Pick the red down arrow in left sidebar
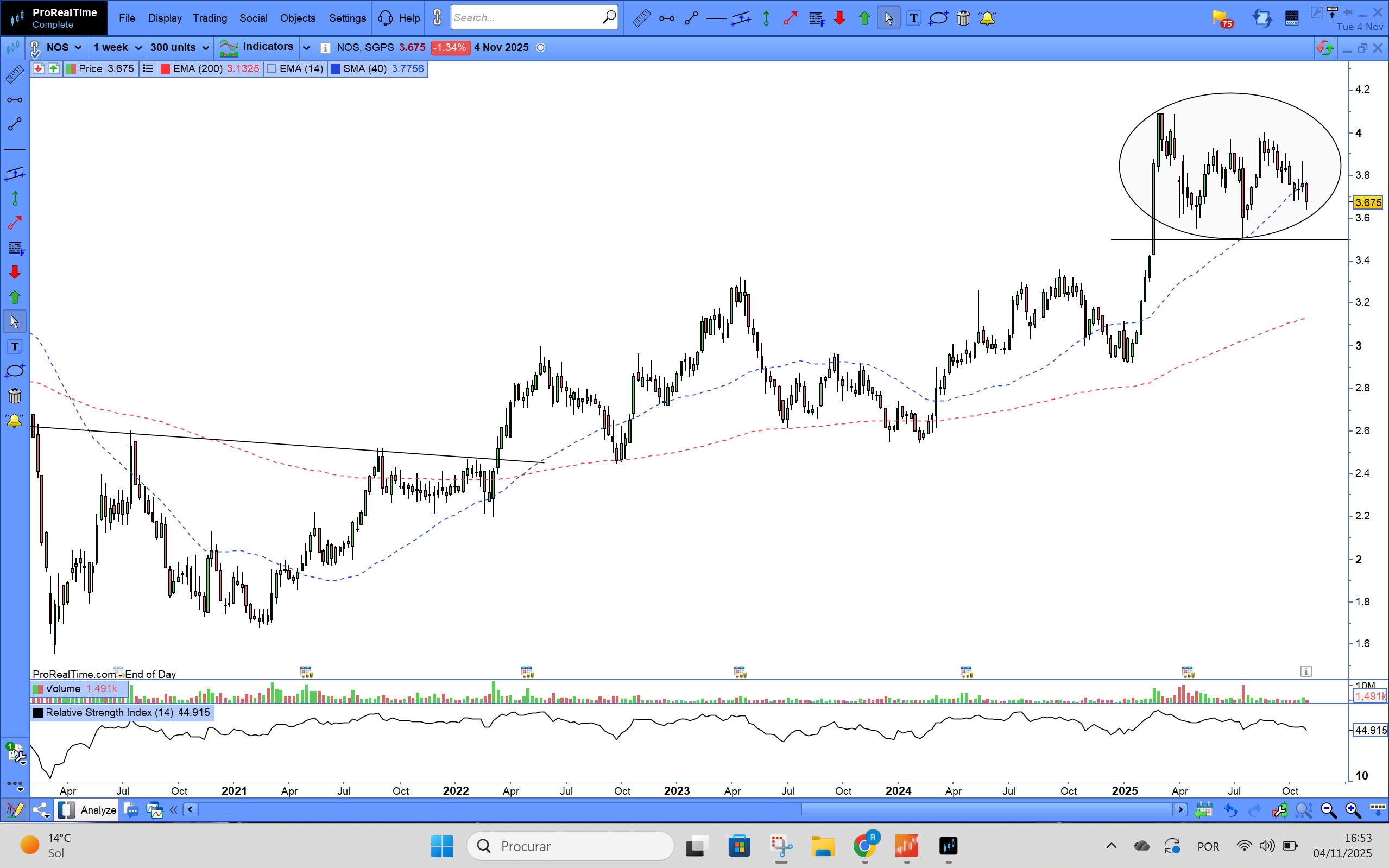1389x868 pixels. [x=15, y=272]
